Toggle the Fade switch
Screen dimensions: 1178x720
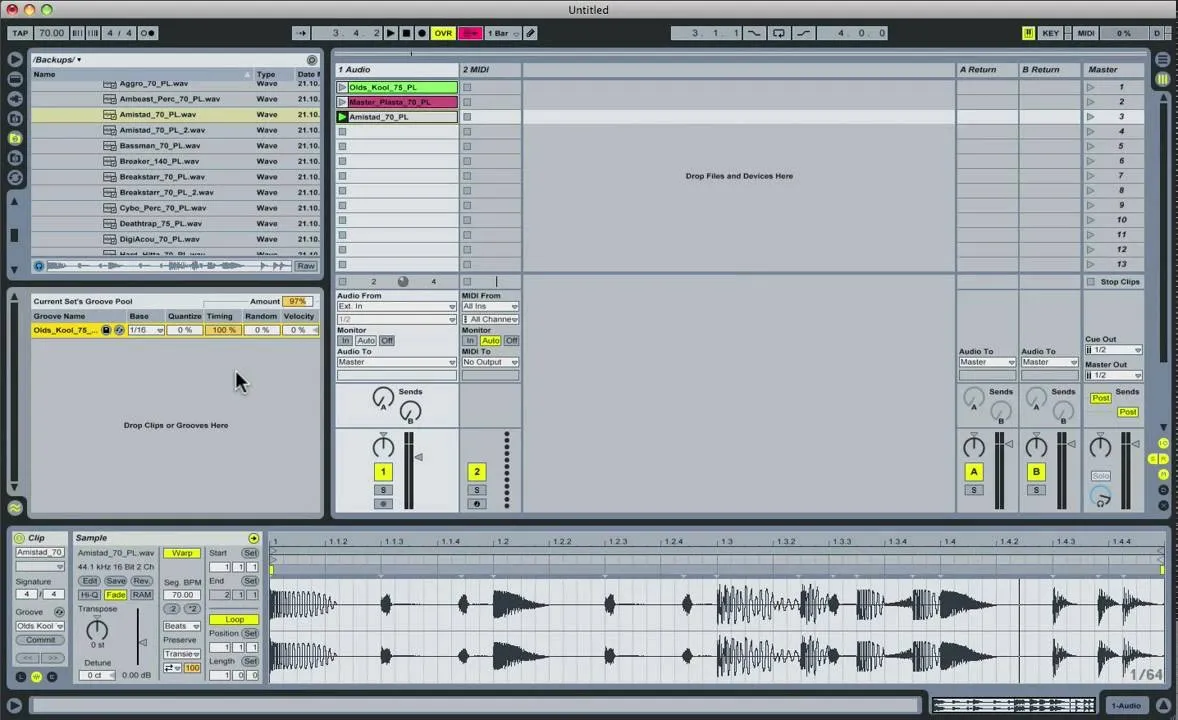(116, 594)
